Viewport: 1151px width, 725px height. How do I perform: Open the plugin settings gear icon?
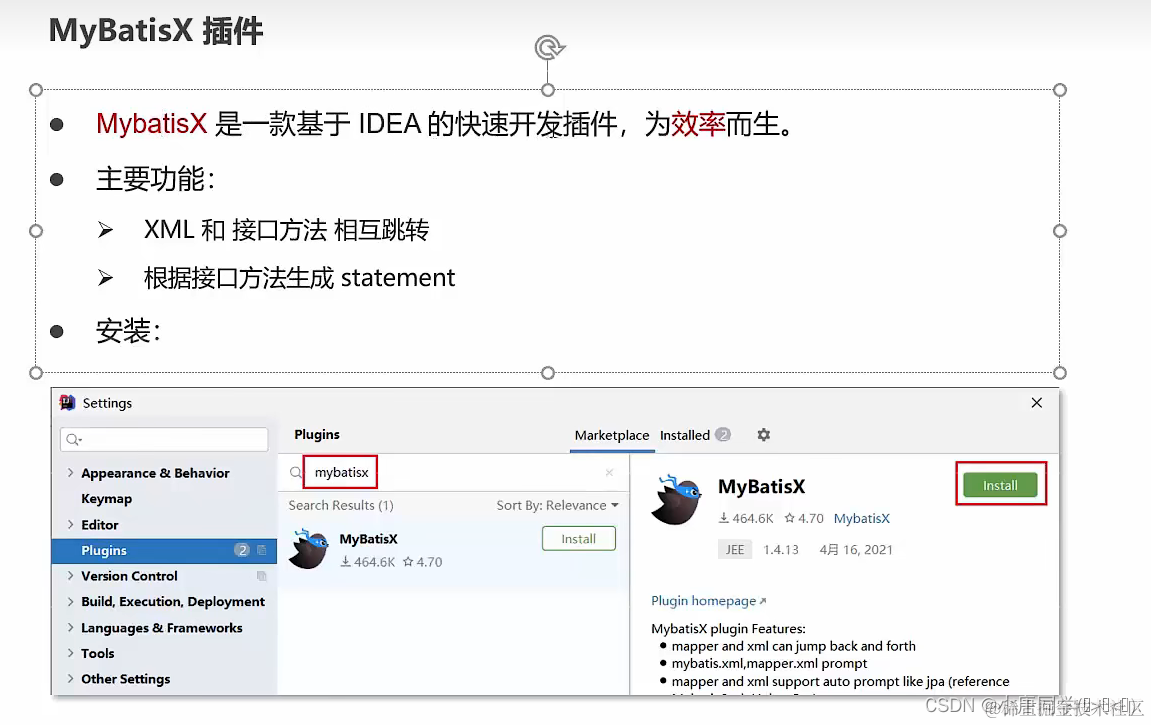763,434
